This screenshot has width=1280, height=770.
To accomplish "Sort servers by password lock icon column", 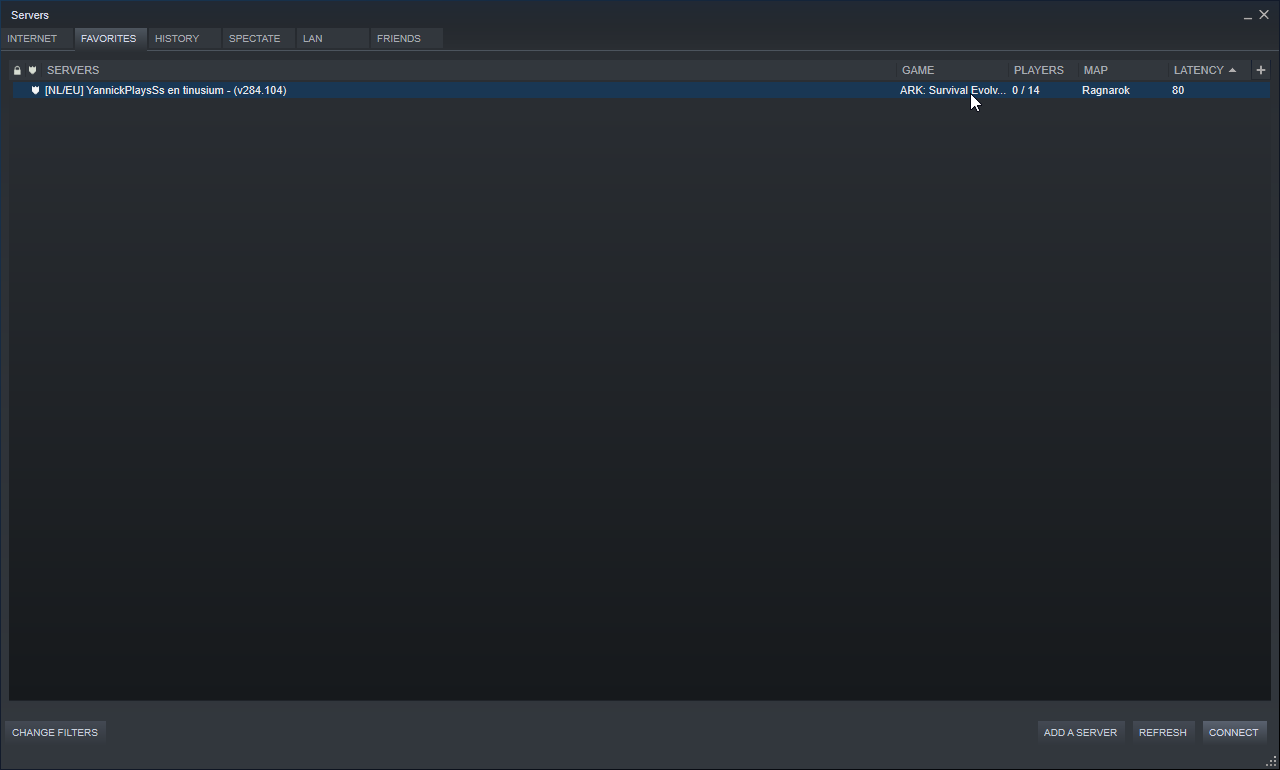I will [17, 70].
